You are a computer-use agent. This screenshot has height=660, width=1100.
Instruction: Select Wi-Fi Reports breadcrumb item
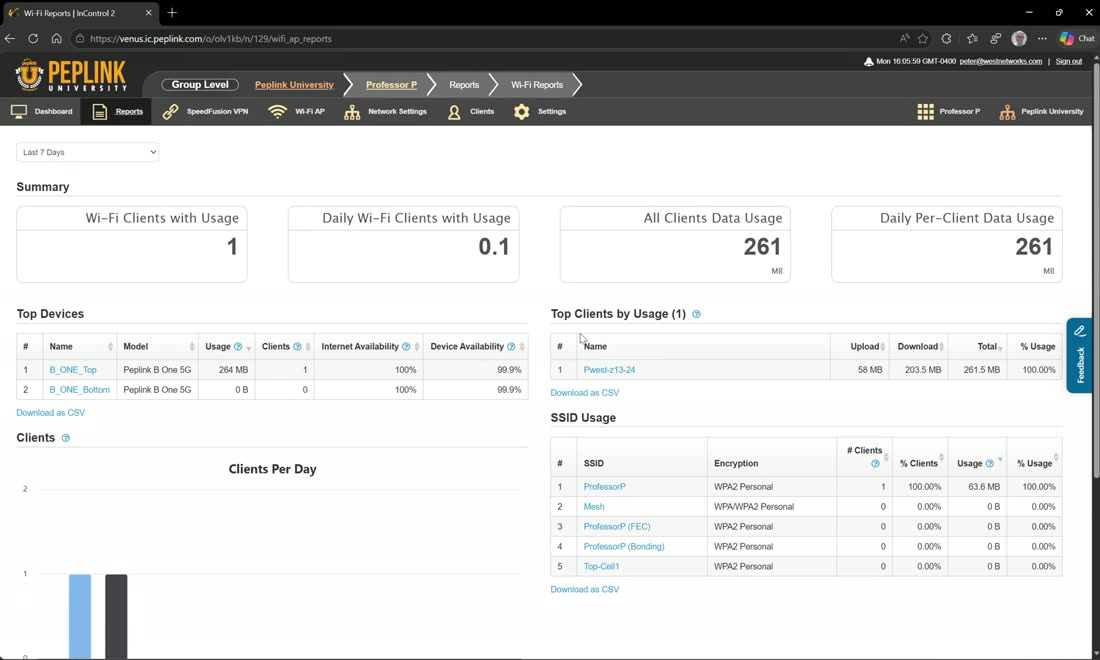coord(537,85)
